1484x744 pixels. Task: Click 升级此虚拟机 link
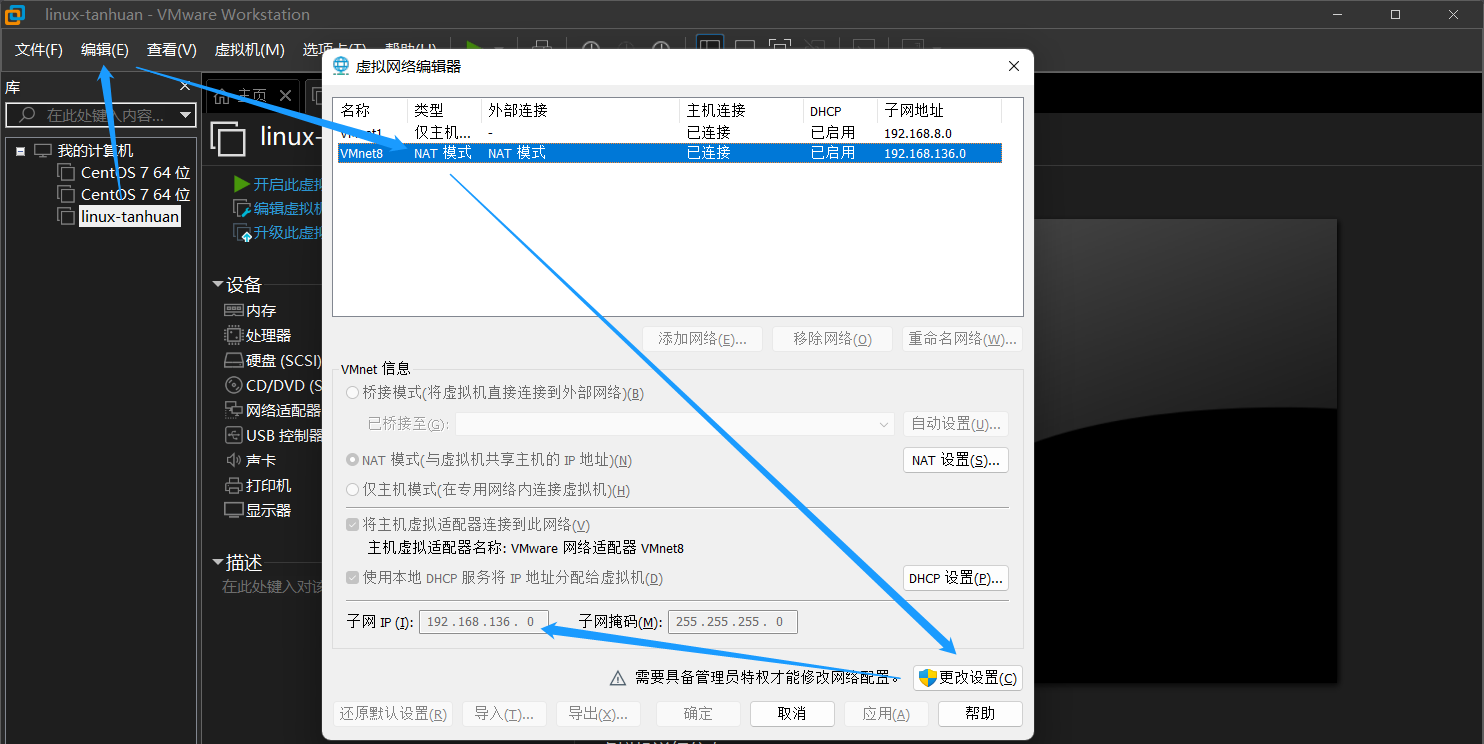[x=288, y=232]
